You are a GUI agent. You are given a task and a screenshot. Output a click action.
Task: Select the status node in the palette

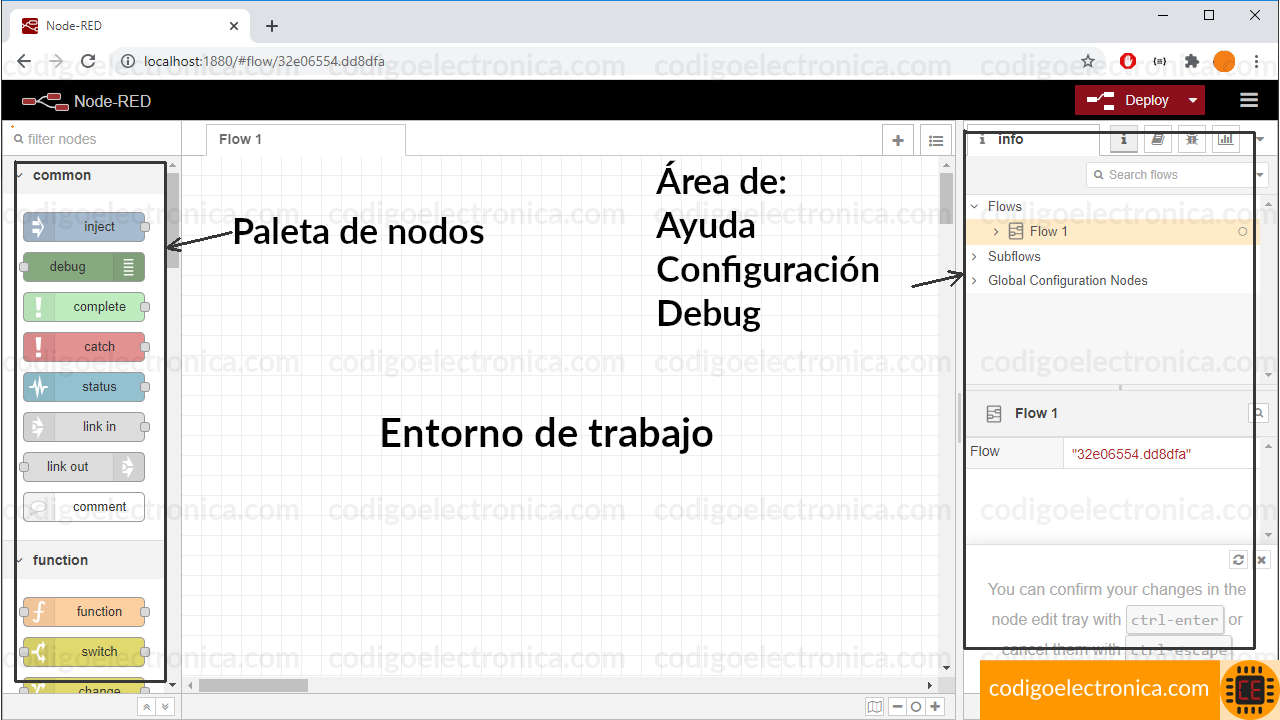84,387
